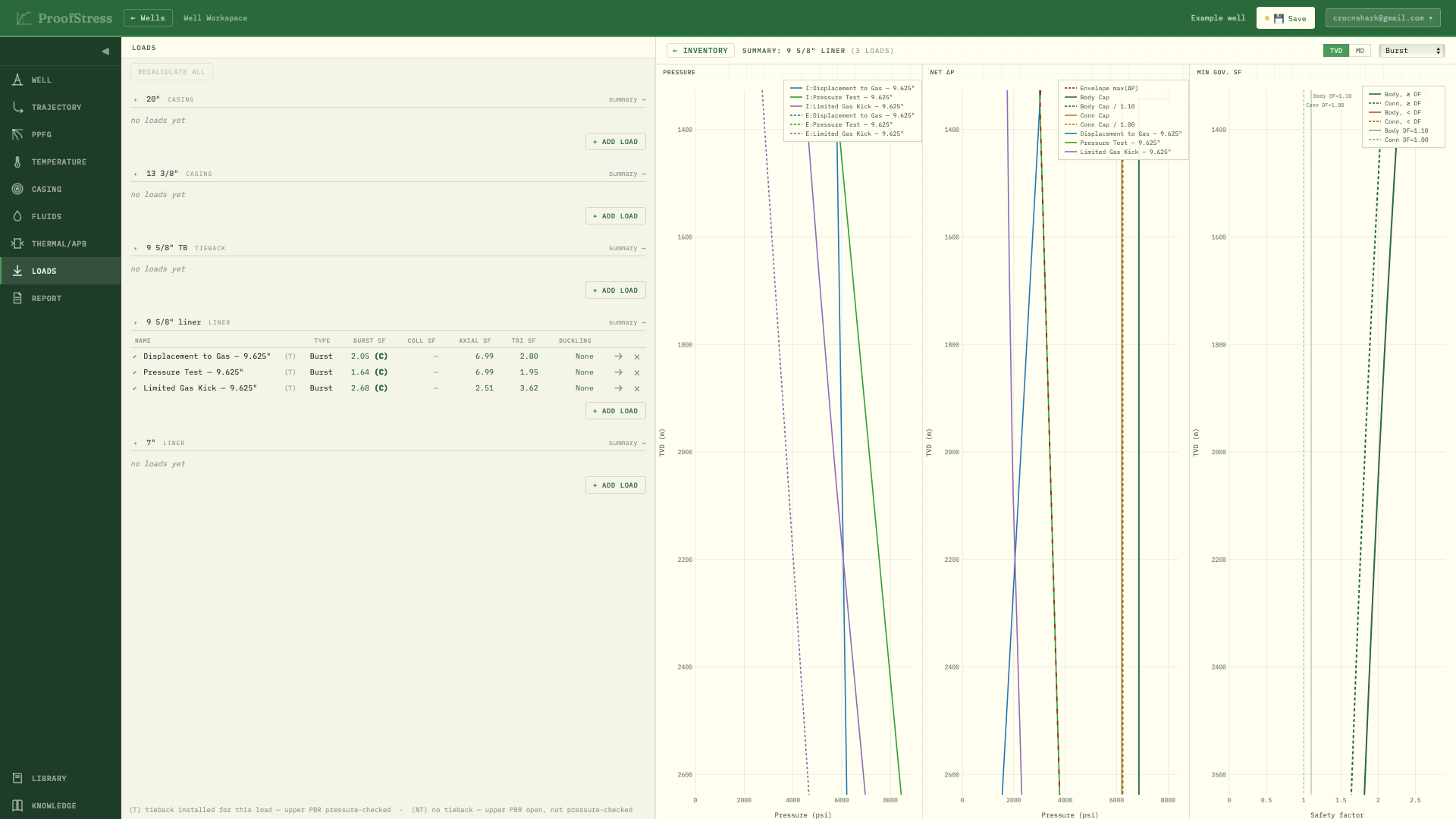Click the Knowledge book icon
1456x819 pixels.
(x=17, y=805)
